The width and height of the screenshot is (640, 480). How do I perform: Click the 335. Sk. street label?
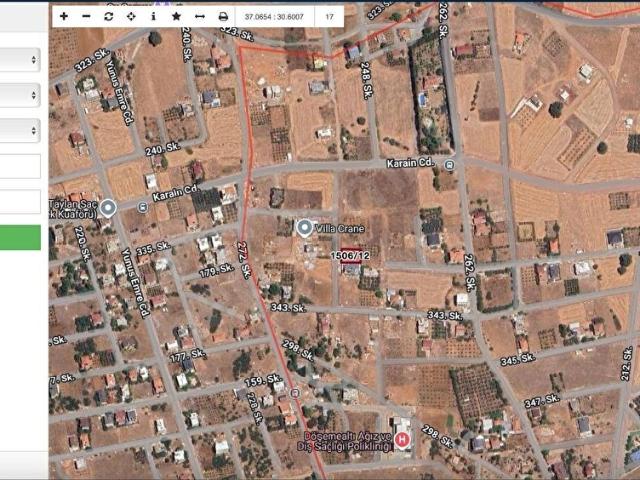click(153, 248)
